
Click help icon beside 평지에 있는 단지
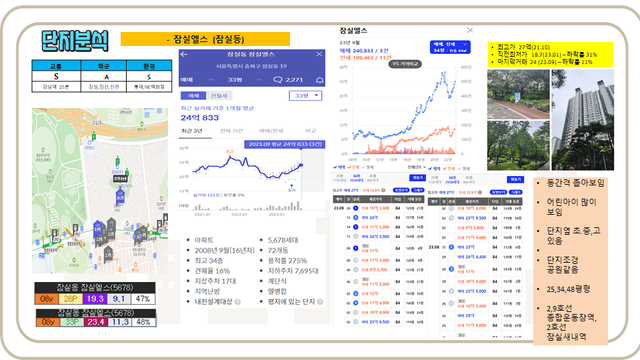click(x=320, y=302)
